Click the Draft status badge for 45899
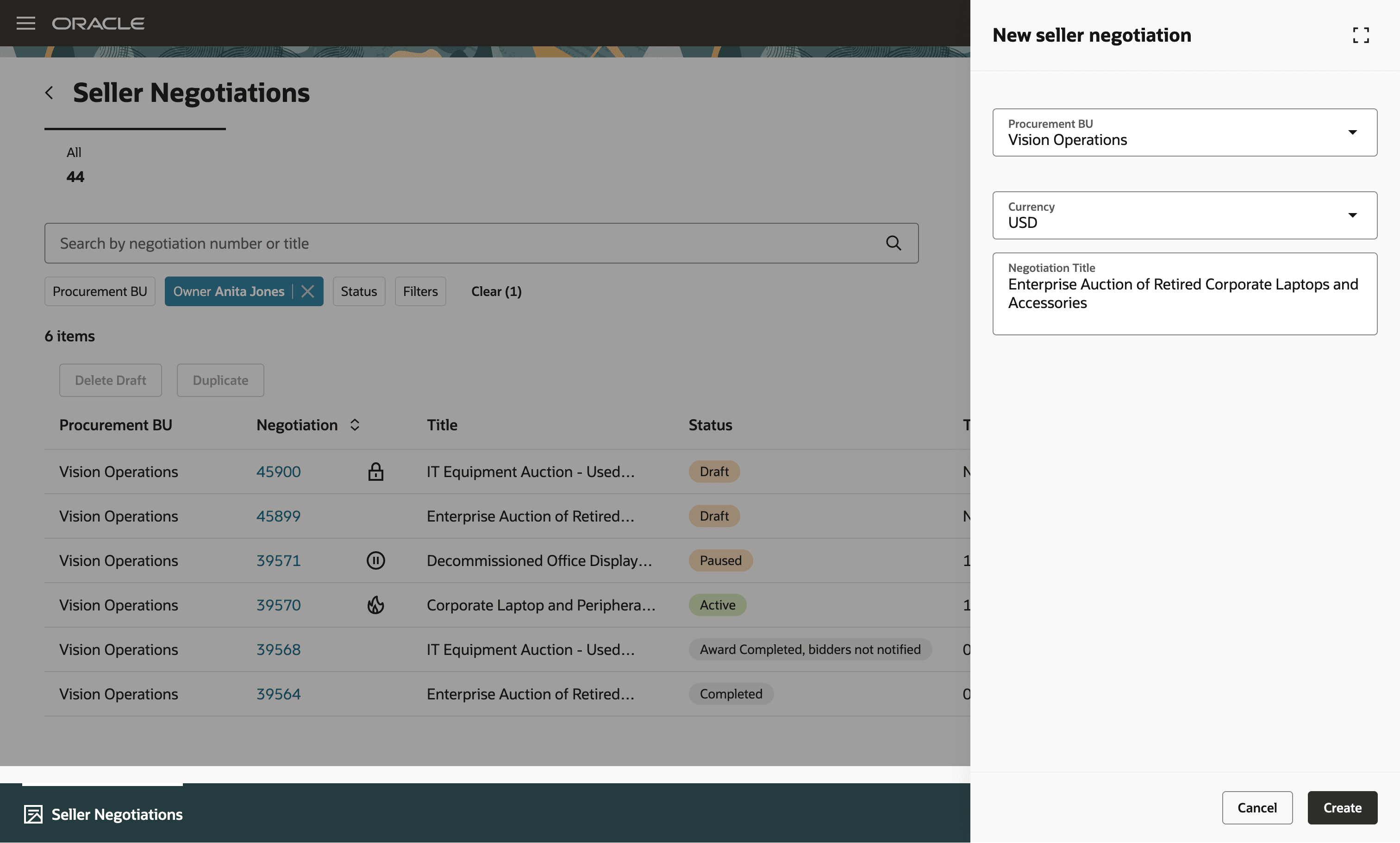This screenshot has height=843, width=1400. 713,516
